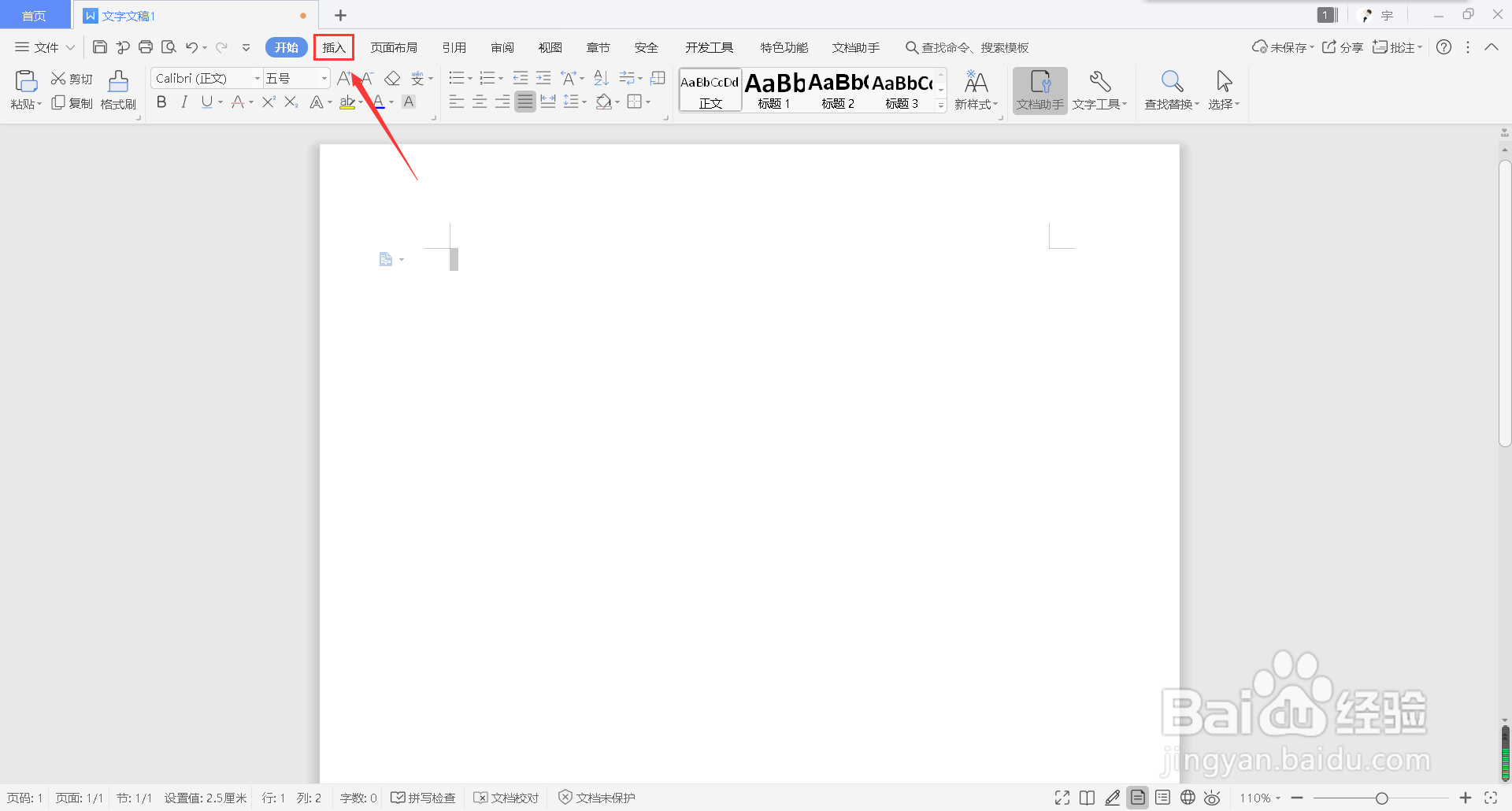Click the Increase Indent icon
Screen dimensions: 1512x811
pos(543,78)
